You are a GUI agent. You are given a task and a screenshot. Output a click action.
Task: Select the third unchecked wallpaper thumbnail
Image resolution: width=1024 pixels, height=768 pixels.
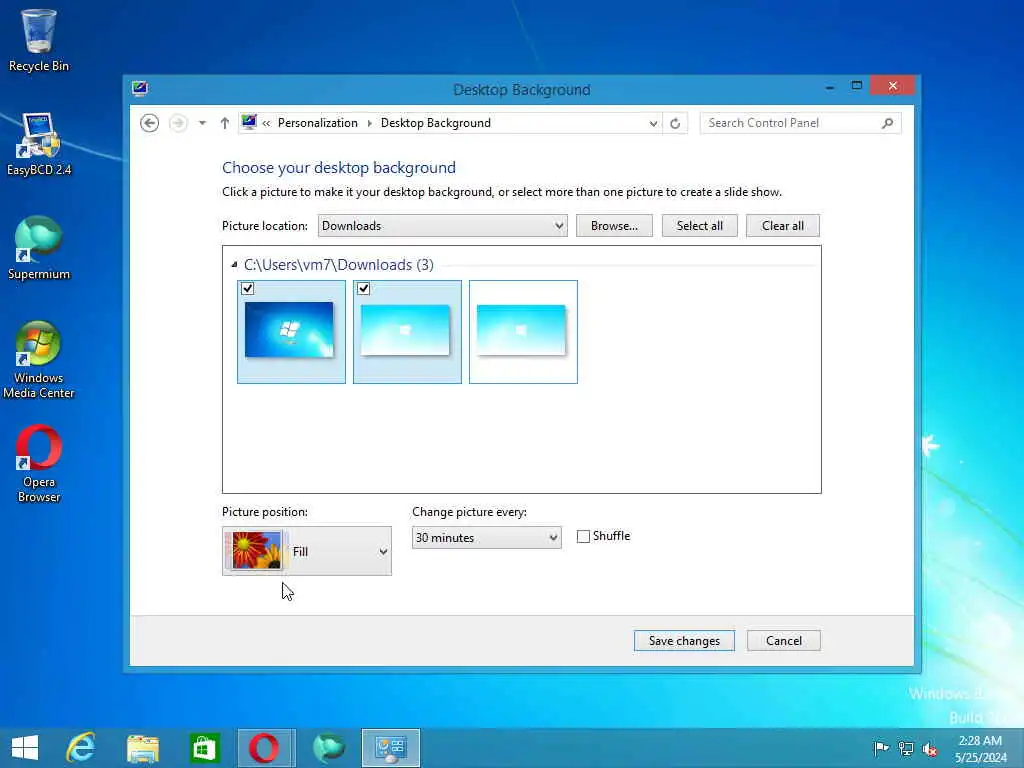click(523, 332)
